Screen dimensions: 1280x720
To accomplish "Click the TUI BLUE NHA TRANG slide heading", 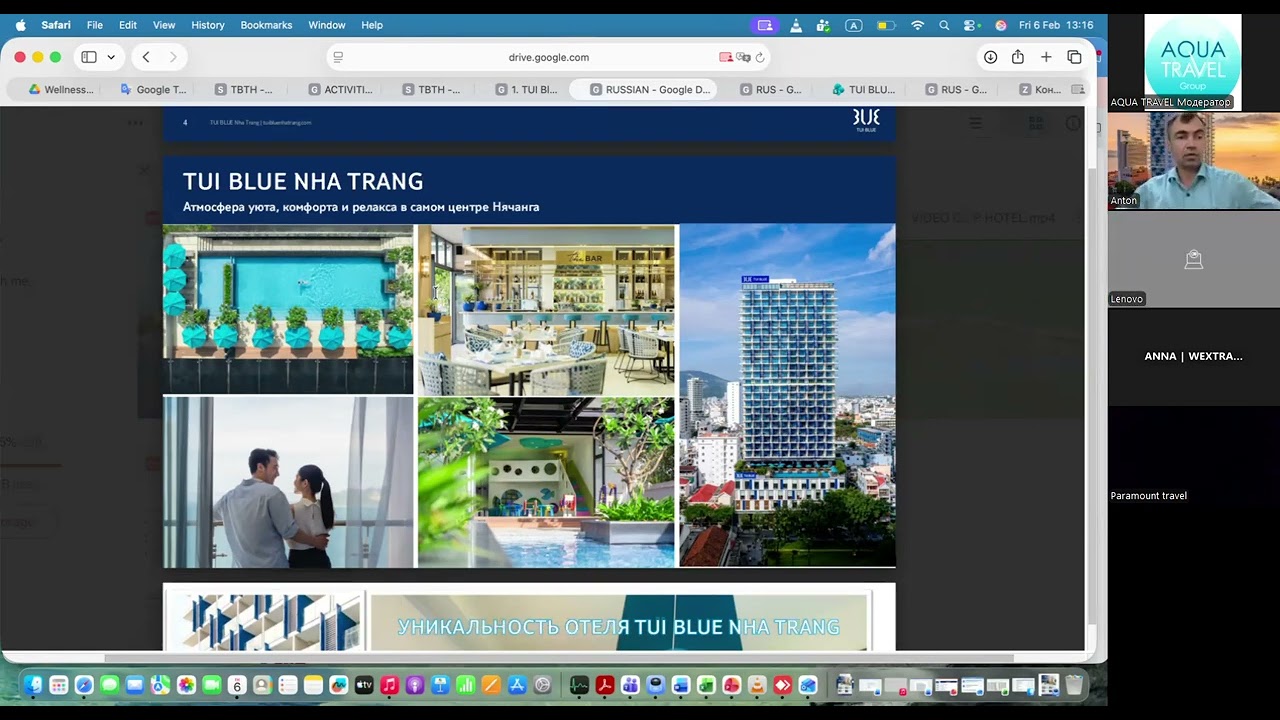I will (303, 182).
